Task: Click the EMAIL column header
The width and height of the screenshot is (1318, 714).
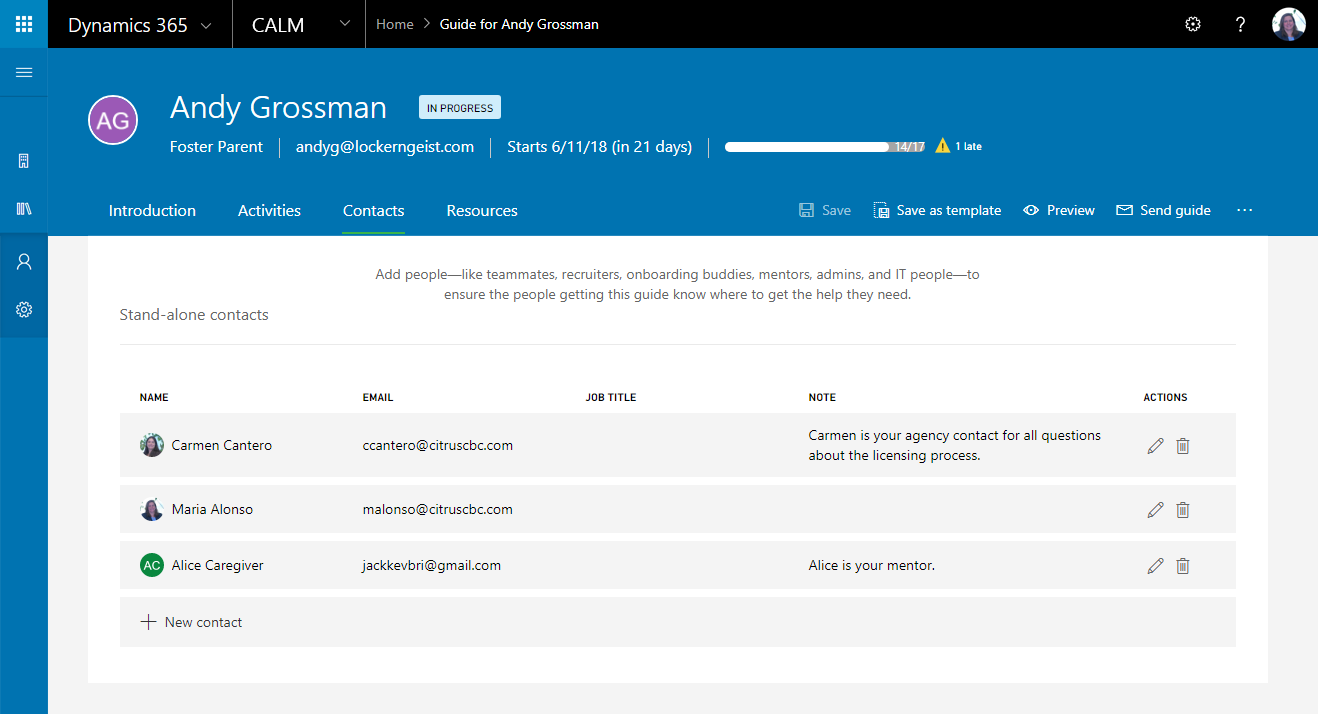Action: (x=378, y=397)
